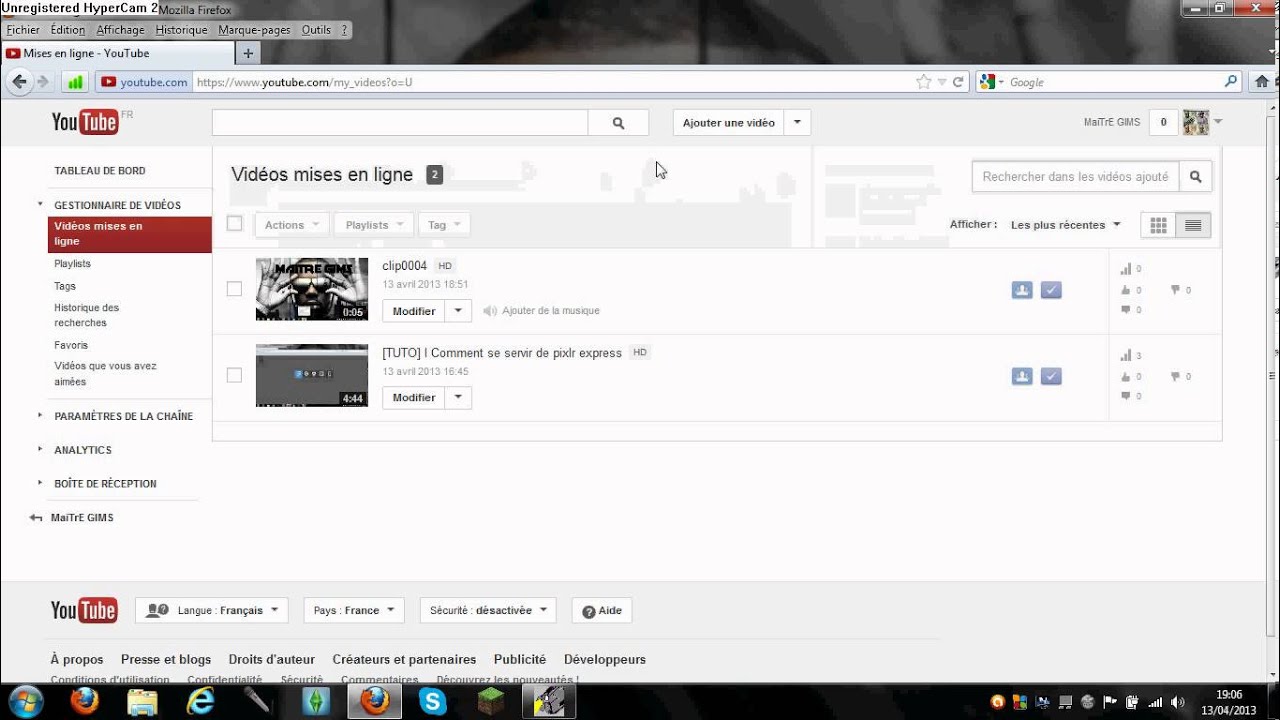
Task: Open the Les plus récentes sort dropdown
Action: coord(1066,225)
